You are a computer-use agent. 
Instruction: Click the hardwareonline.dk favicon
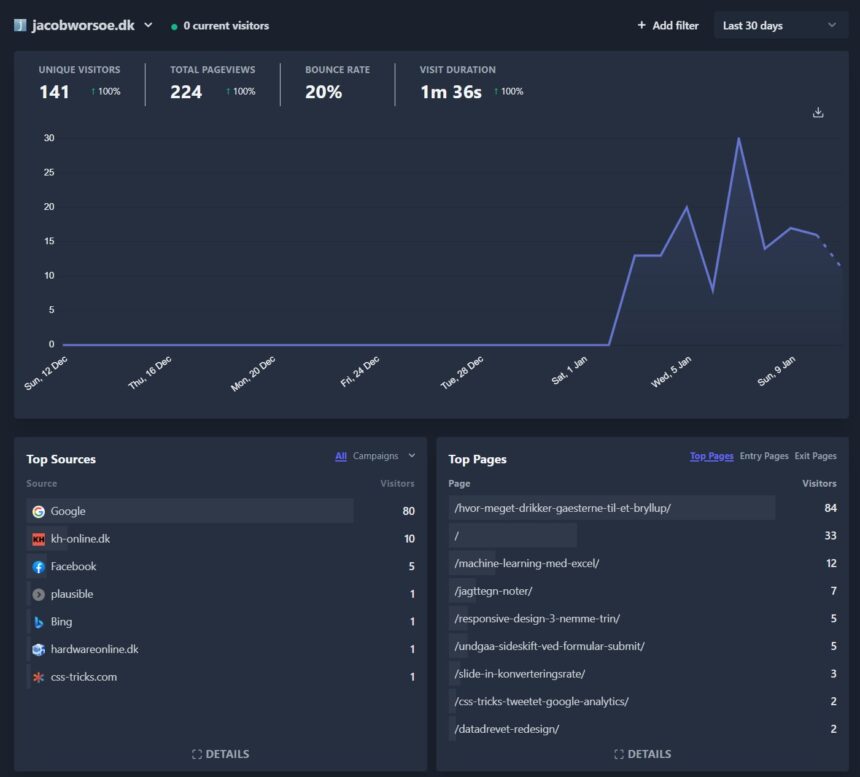pyautogui.click(x=38, y=650)
